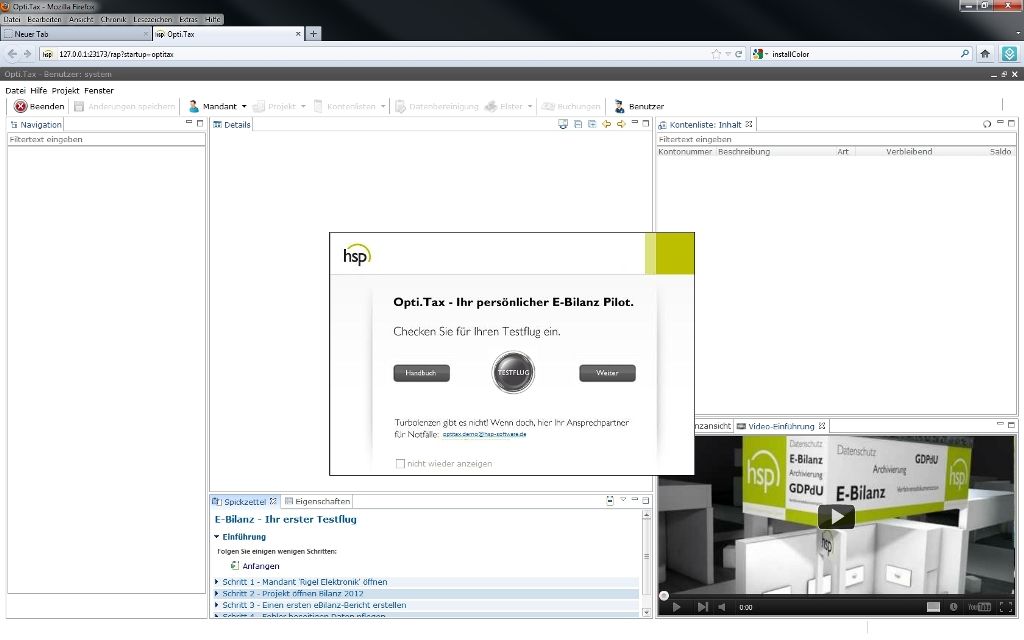
Task: Click the Kontenliste filter text field
Action: coord(836,139)
